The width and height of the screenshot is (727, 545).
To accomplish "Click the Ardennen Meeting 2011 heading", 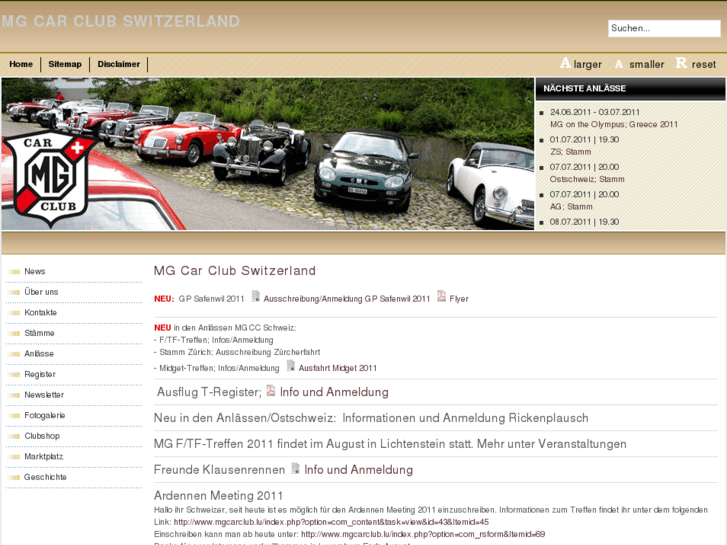I will (218, 495).
